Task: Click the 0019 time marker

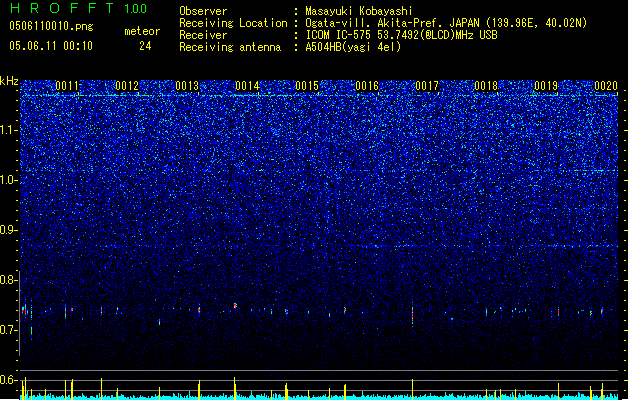Action: click(546, 86)
